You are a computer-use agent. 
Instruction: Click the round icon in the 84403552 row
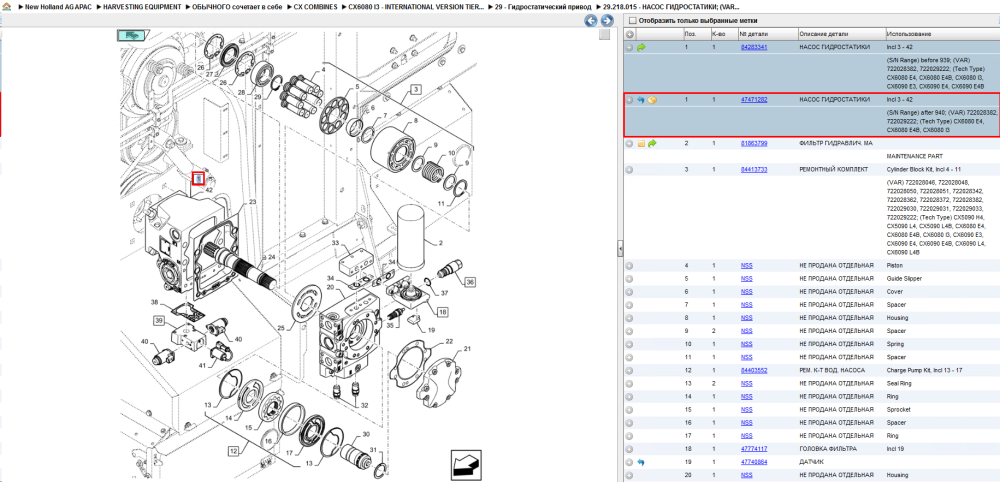click(629, 370)
